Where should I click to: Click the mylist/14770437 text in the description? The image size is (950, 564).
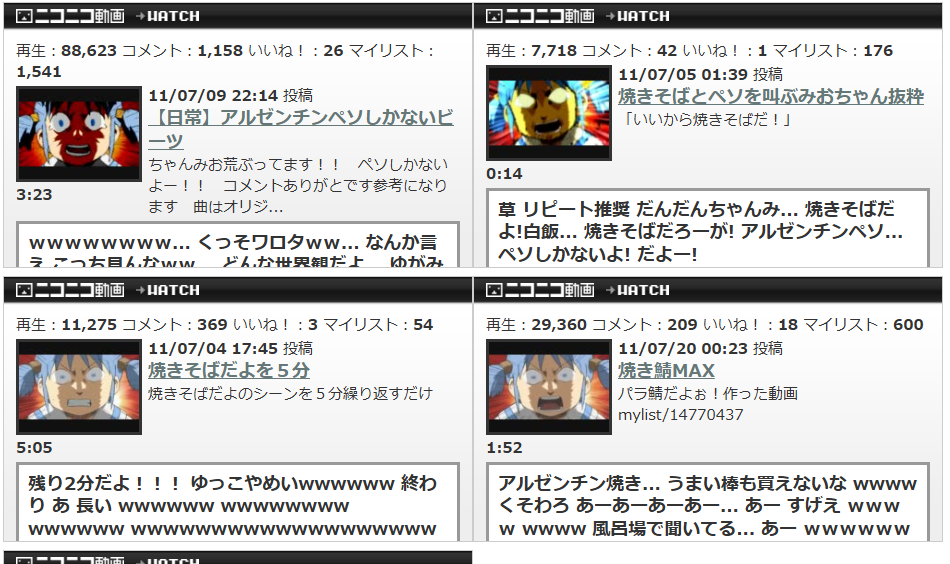(x=680, y=414)
